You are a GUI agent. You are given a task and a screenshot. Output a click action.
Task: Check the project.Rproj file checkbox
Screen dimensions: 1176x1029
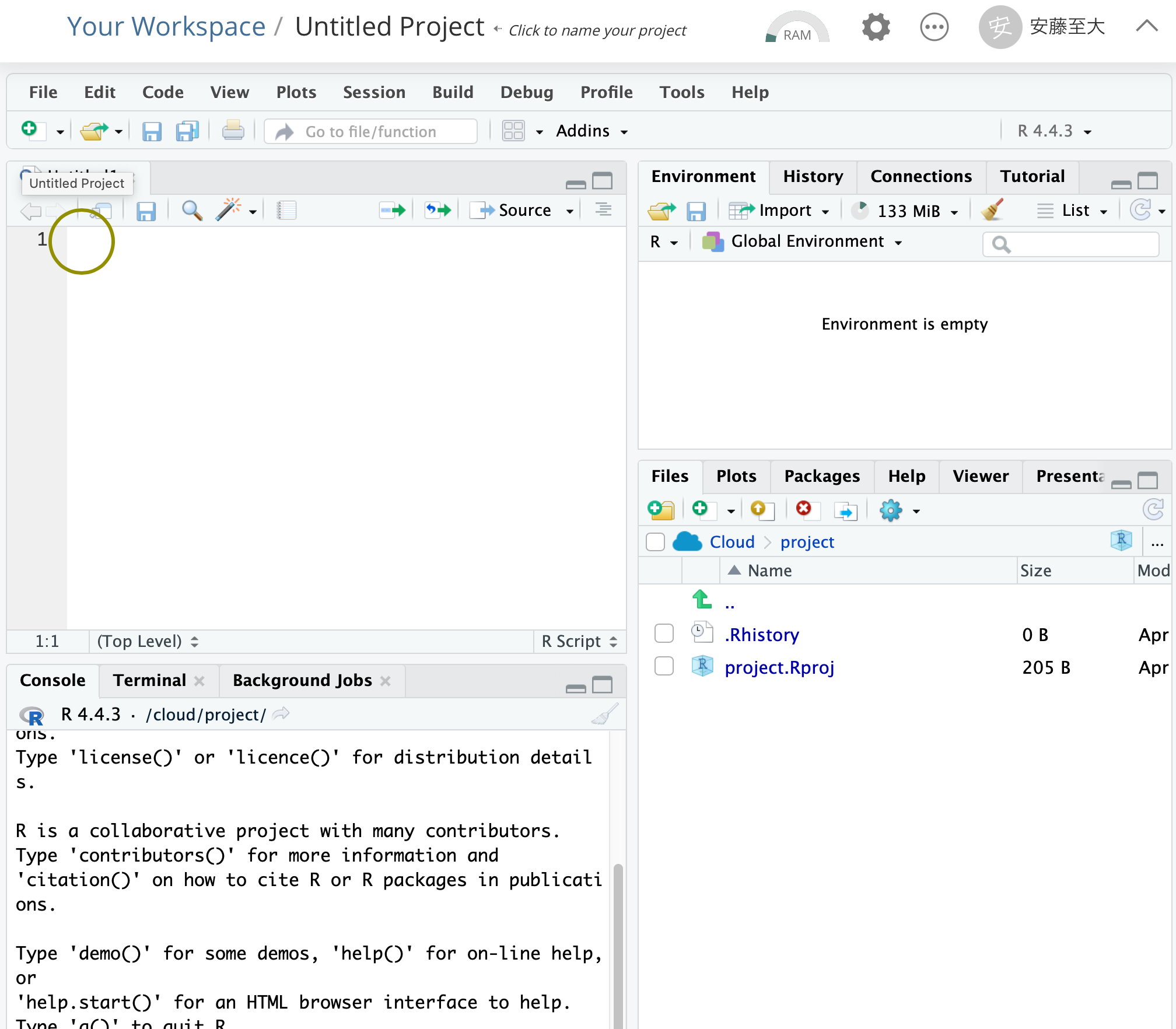[664, 666]
